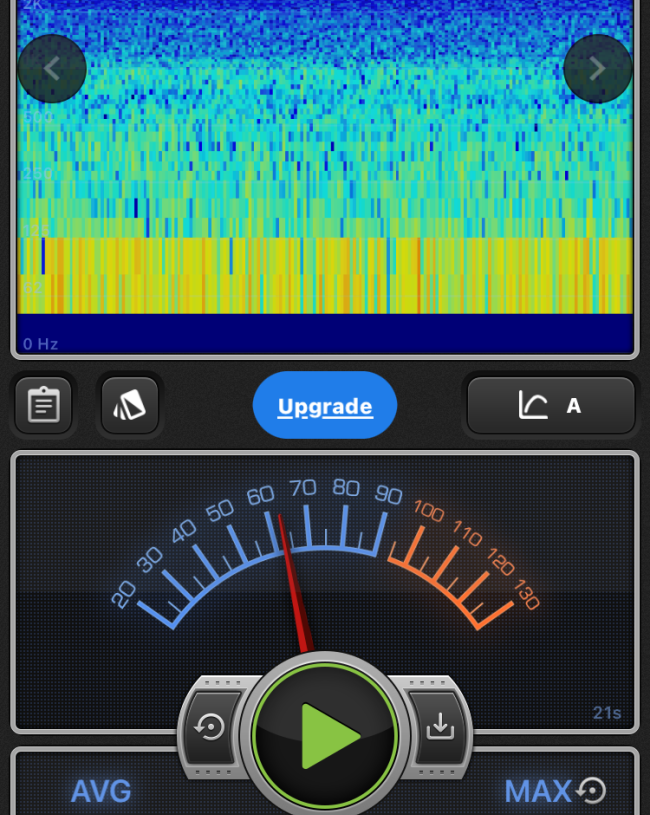Open the theme cards icon
Image resolution: width=650 pixels, height=815 pixels.
(130, 405)
